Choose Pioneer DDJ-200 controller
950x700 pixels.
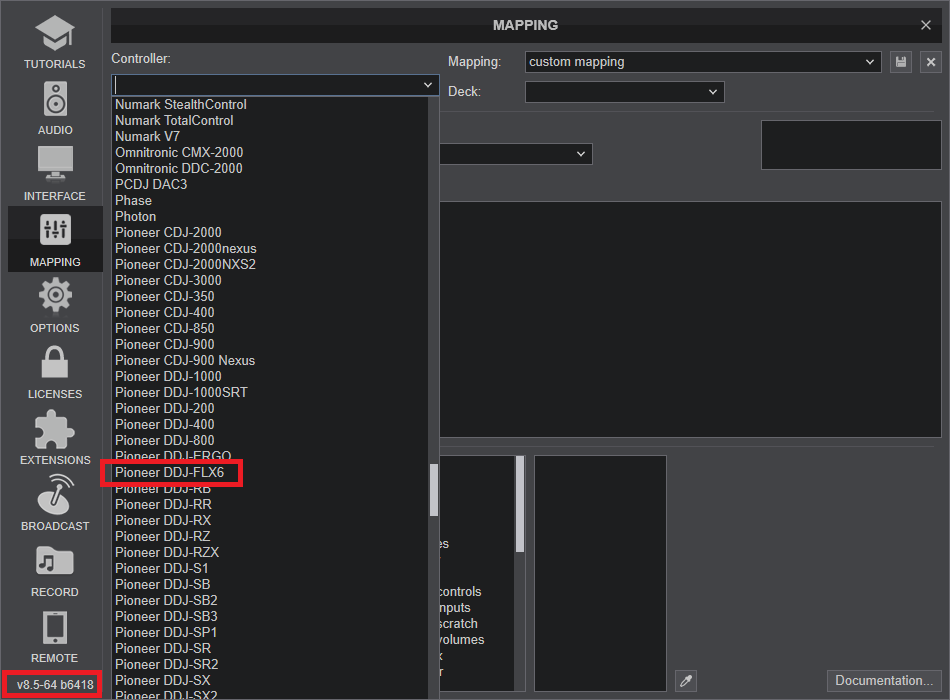point(164,408)
